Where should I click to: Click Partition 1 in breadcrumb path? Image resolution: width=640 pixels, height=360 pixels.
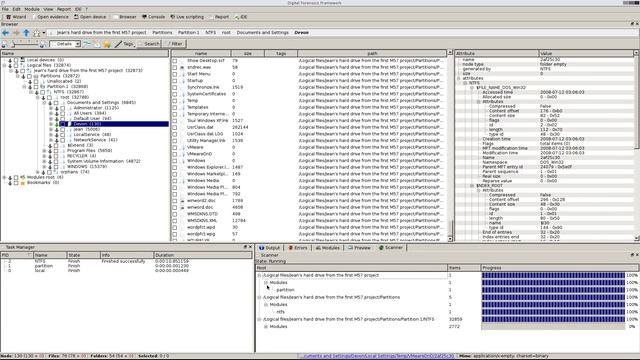(x=189, y=33)
